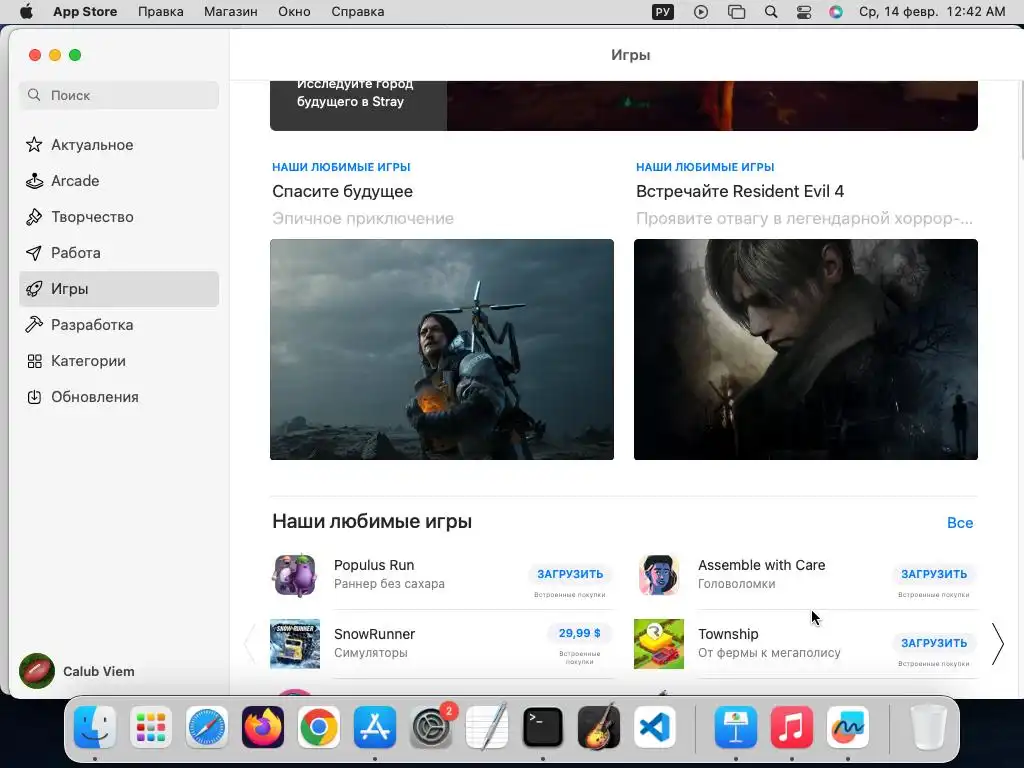Screen dimensions: 1024x768
Task: Open the Stray featured banner
Action: coord(624,105)
